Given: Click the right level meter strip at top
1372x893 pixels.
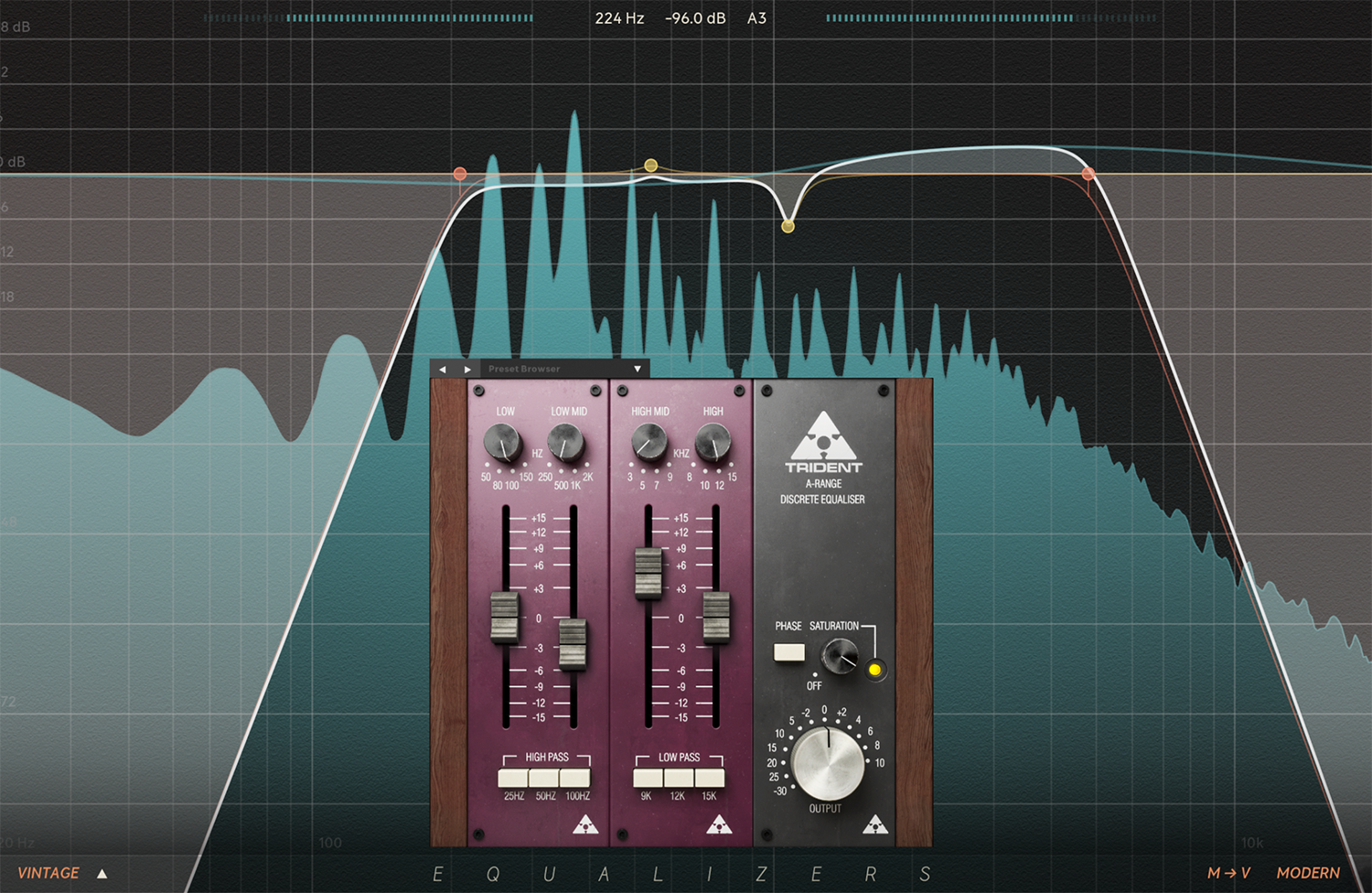Looking at the screenshot, I should pos(991,17).
